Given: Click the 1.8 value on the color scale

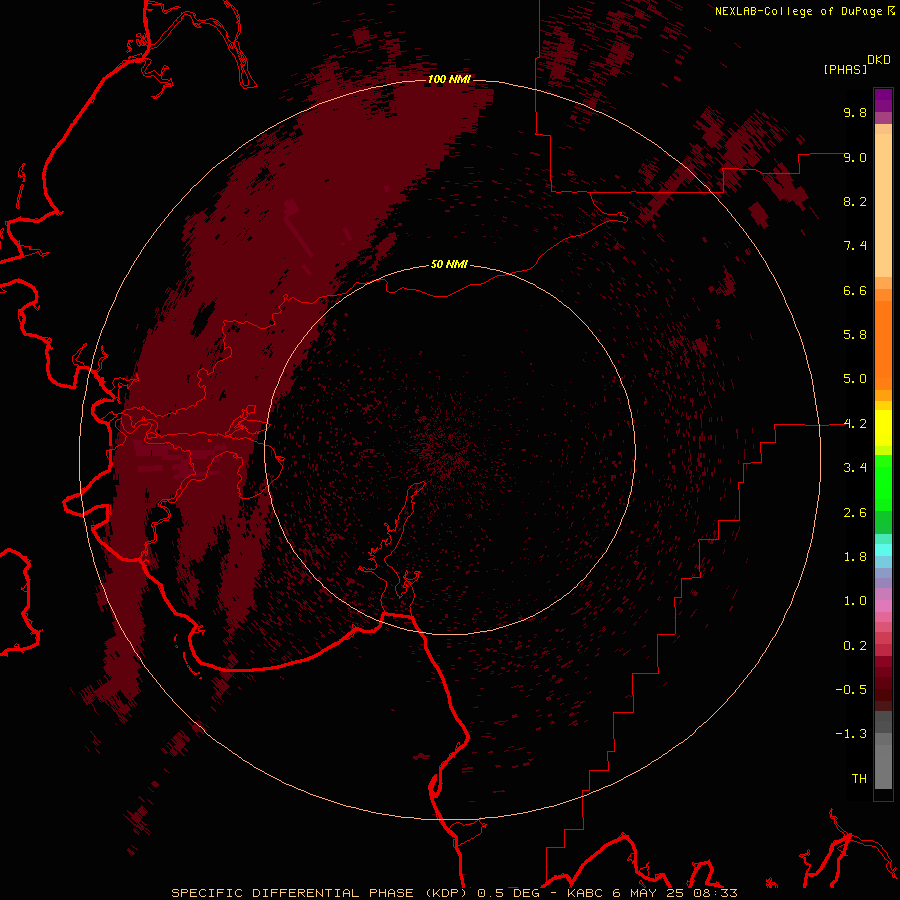Looking at the screenshot, I should point(855,557).
